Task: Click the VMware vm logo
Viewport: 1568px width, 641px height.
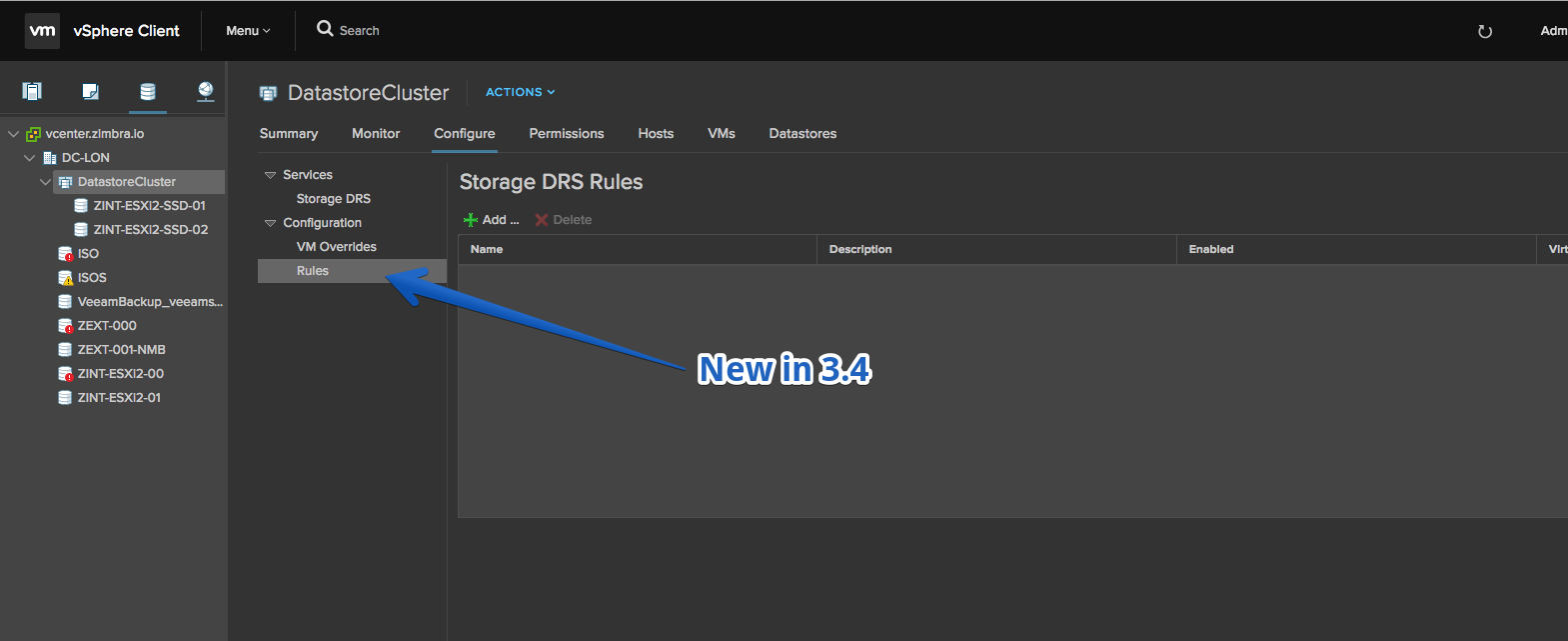Action: coord(42,31)
